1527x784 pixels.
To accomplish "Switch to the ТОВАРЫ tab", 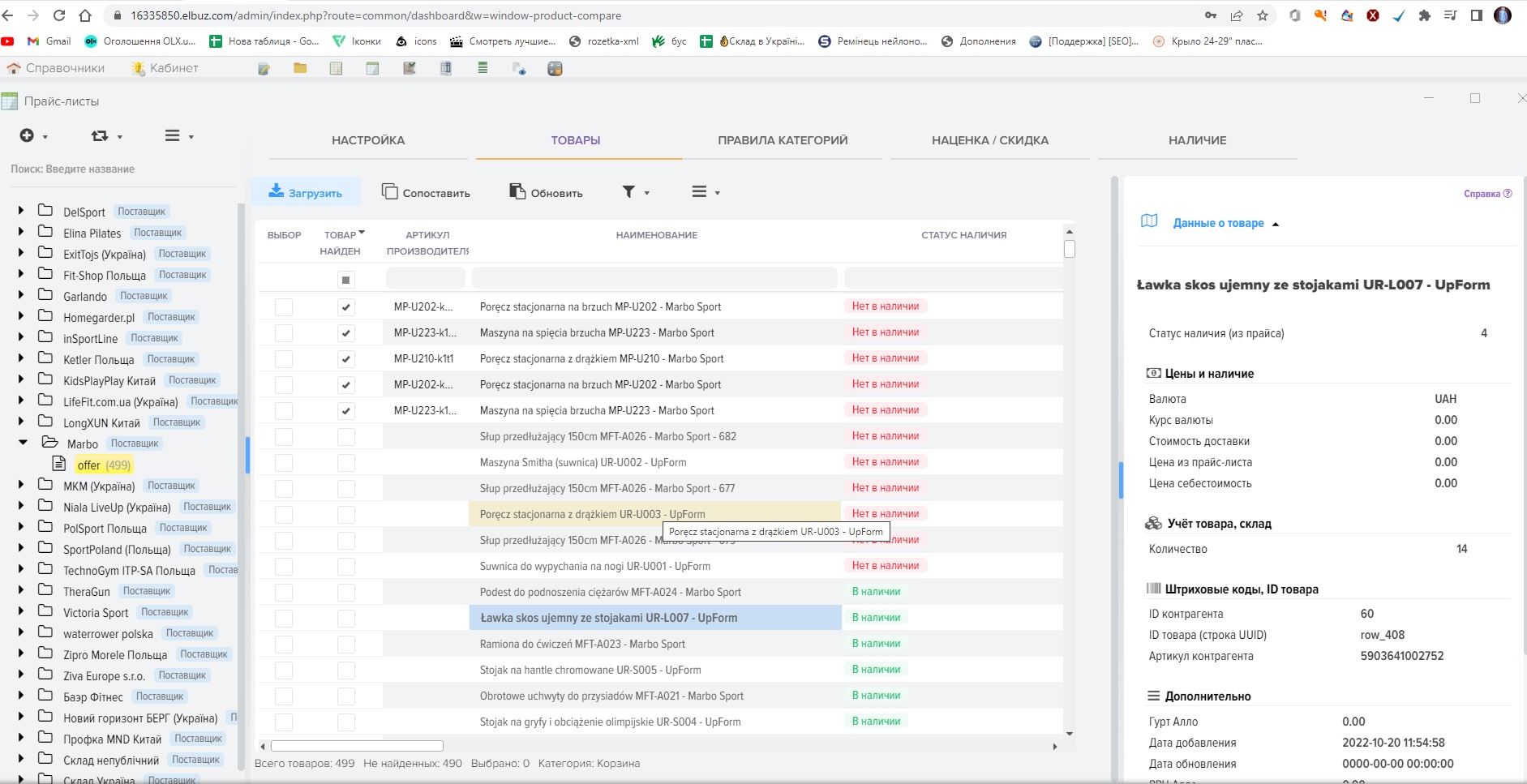I will 576,140.
